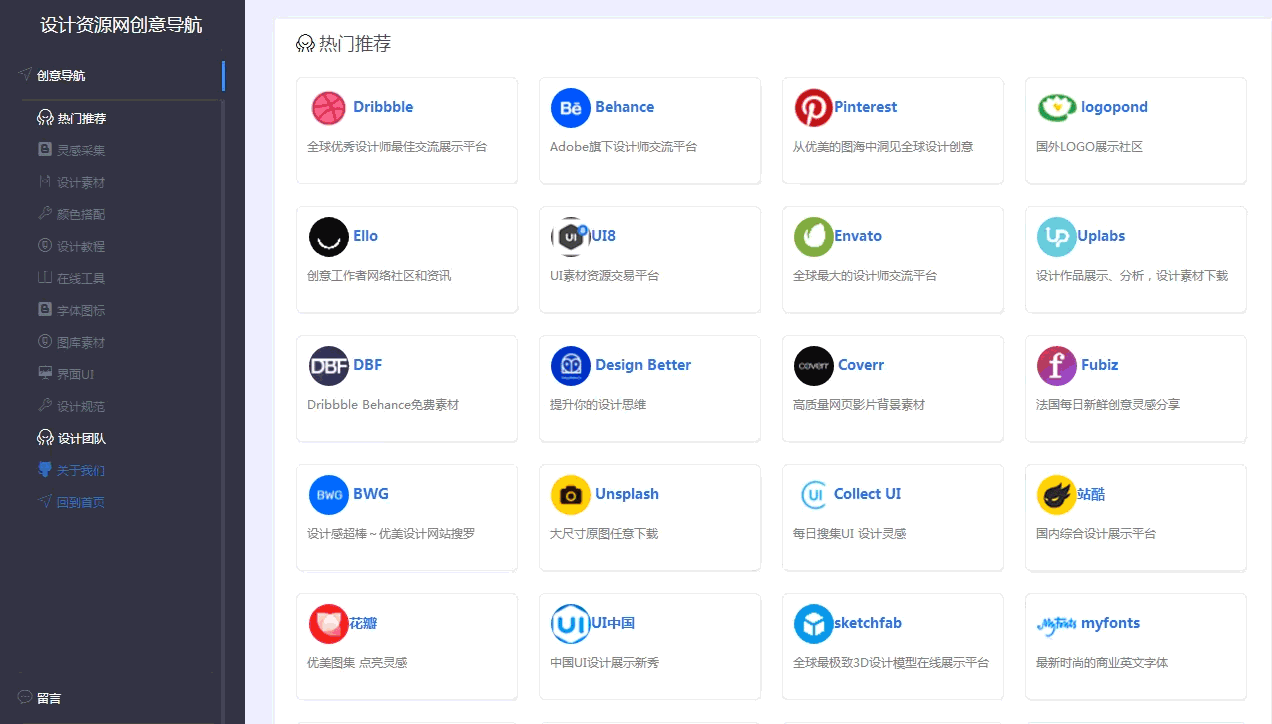Open the Dribbble pink basketball logo
The width and height of the screenshot is (1272, 724).
pyautogui.click(x=329, y=108)
